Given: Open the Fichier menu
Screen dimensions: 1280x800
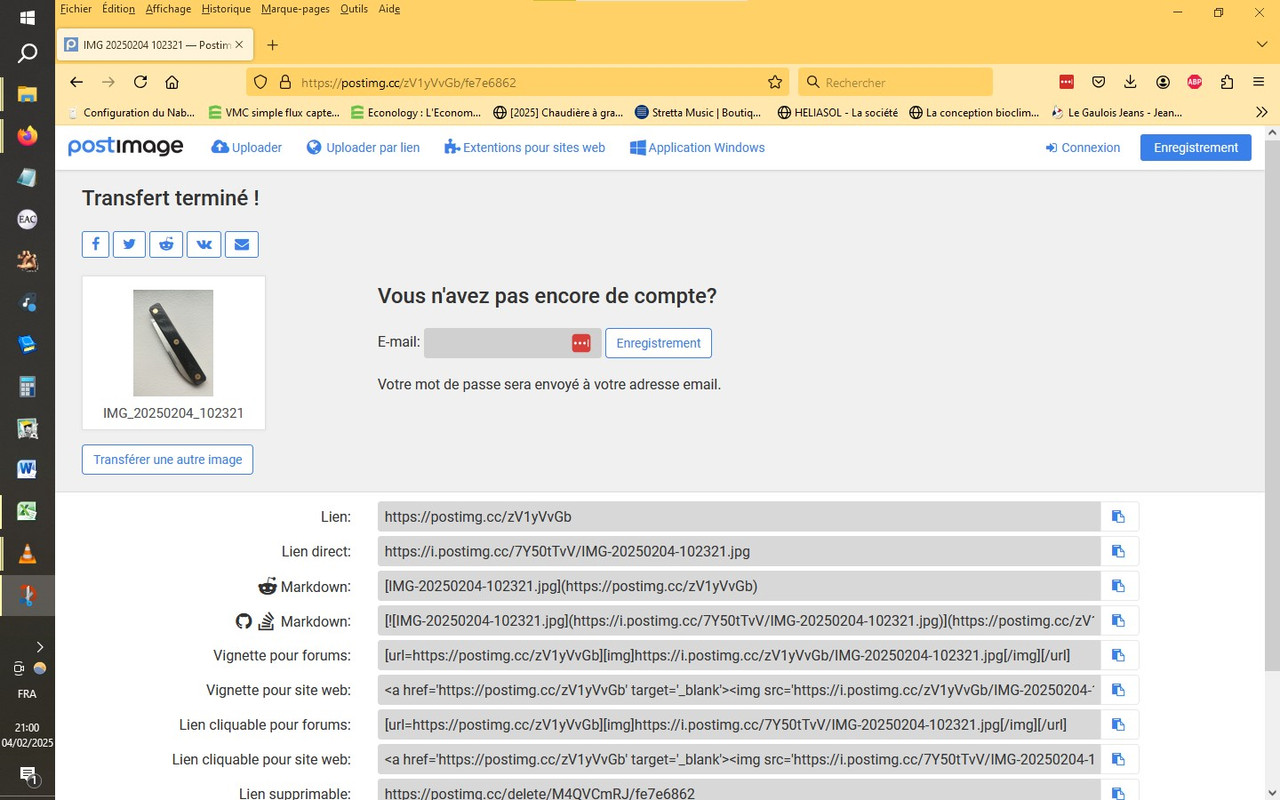Looking at the screenshot, I should [x=76, y=9].
